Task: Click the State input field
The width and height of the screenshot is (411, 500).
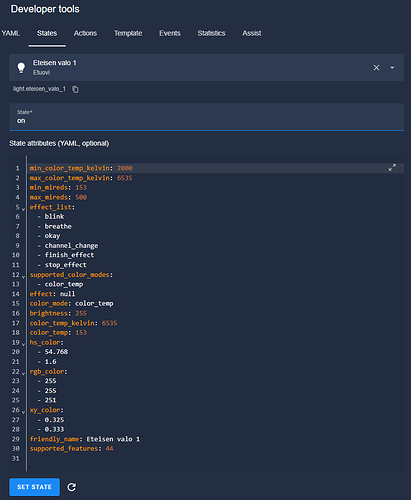Action: [207, 117]
